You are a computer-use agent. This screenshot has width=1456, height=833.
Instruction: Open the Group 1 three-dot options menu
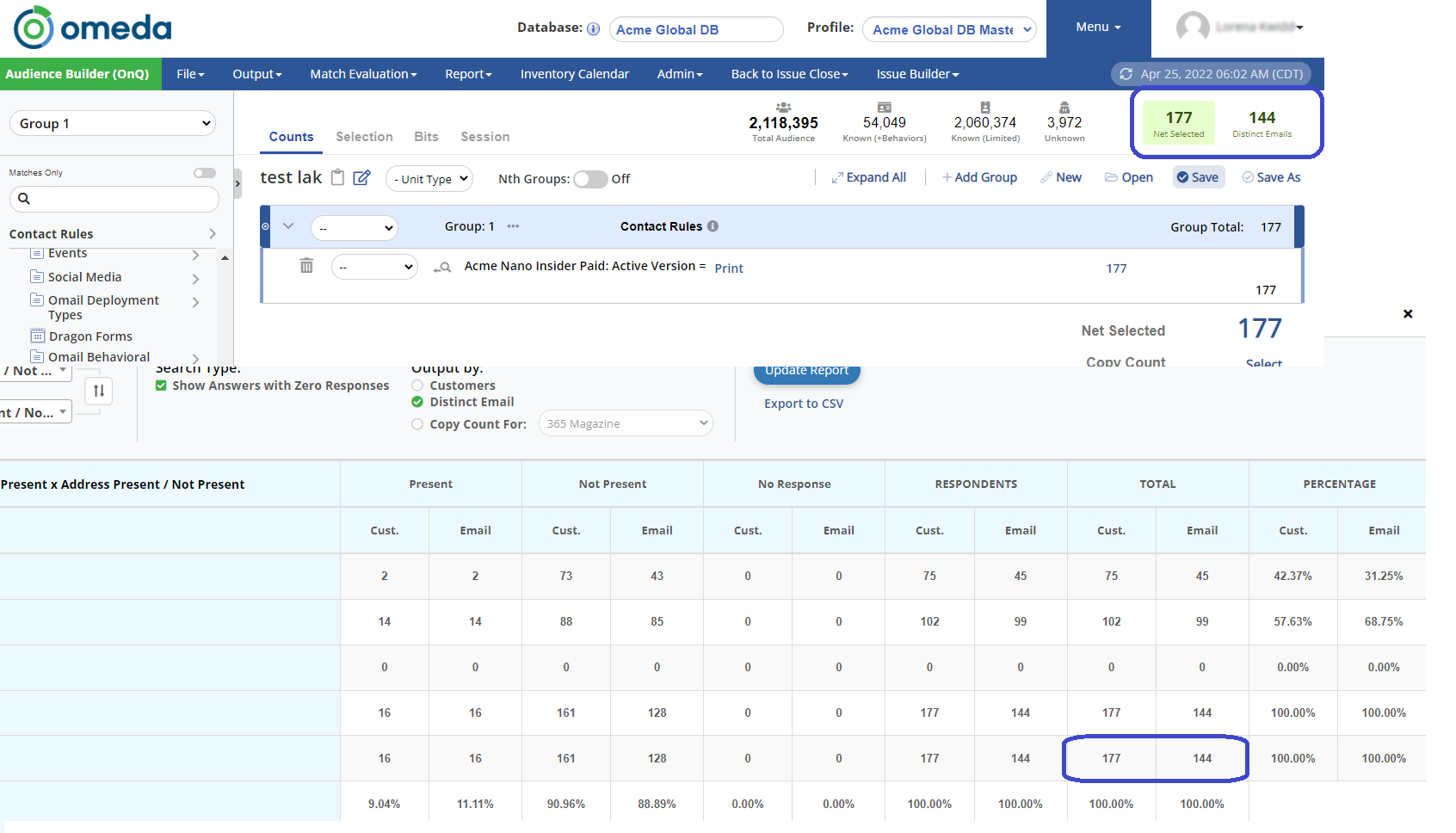coord(513,226)
